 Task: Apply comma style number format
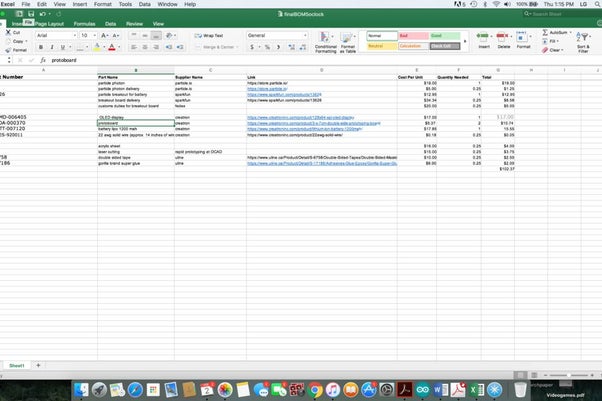[x=278, y=47]
